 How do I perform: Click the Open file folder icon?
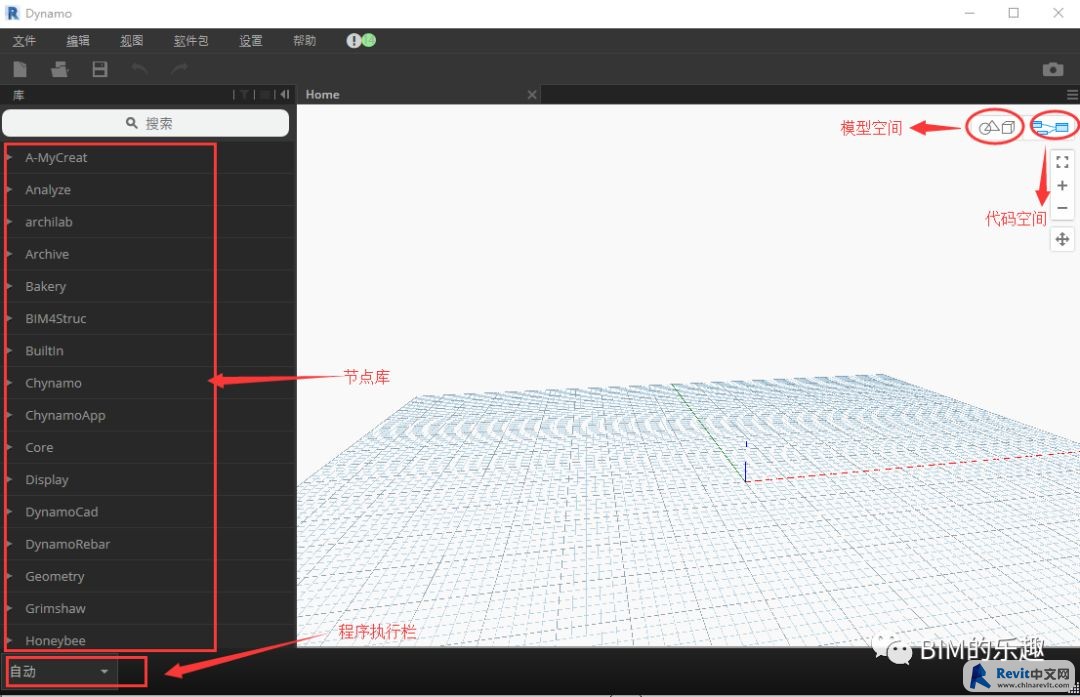coord(60,69)
